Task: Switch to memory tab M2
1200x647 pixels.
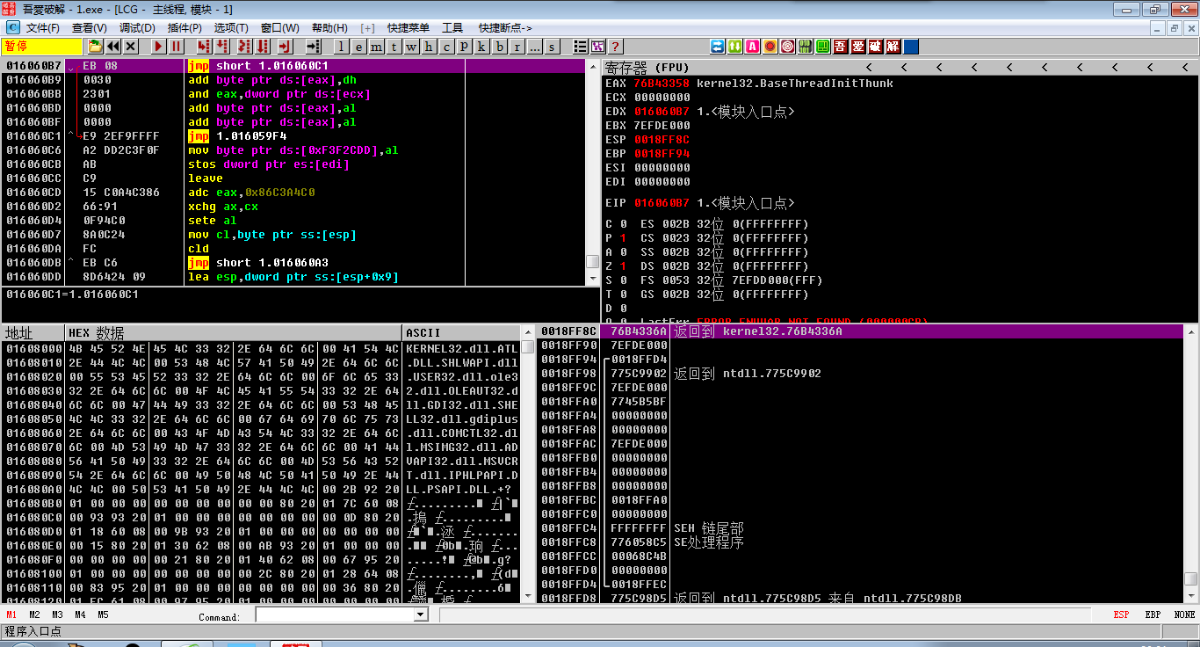Action: tap(35, 615)
